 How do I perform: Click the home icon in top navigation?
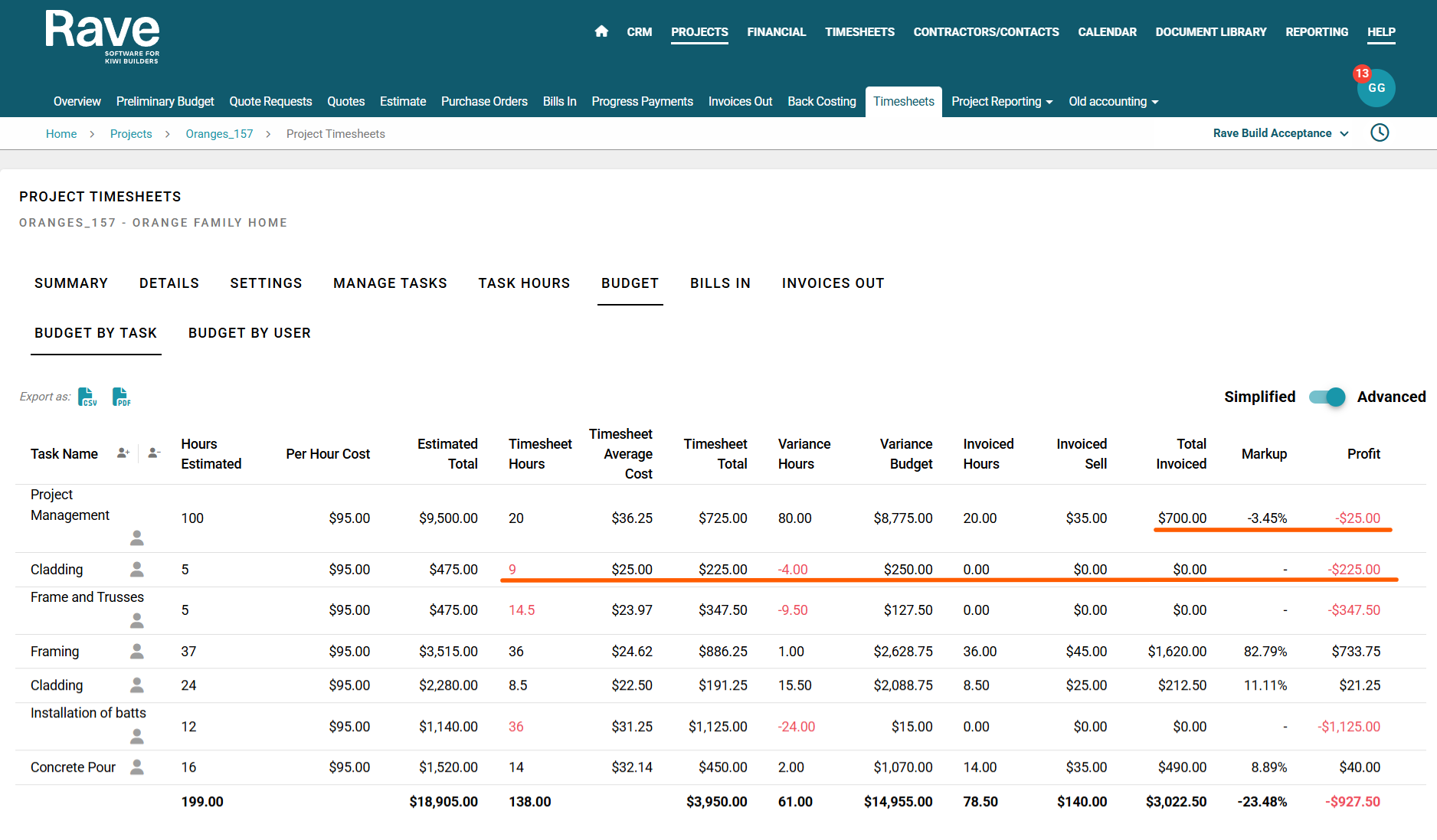click(x=601, y=31)
